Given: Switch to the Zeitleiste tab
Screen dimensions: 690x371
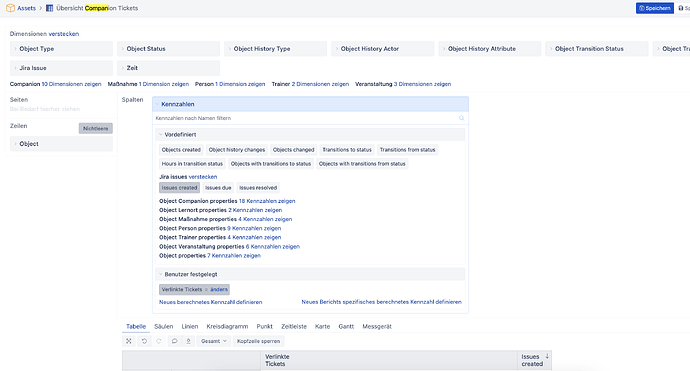Looking at the screenshot, I should pos(294,327).
